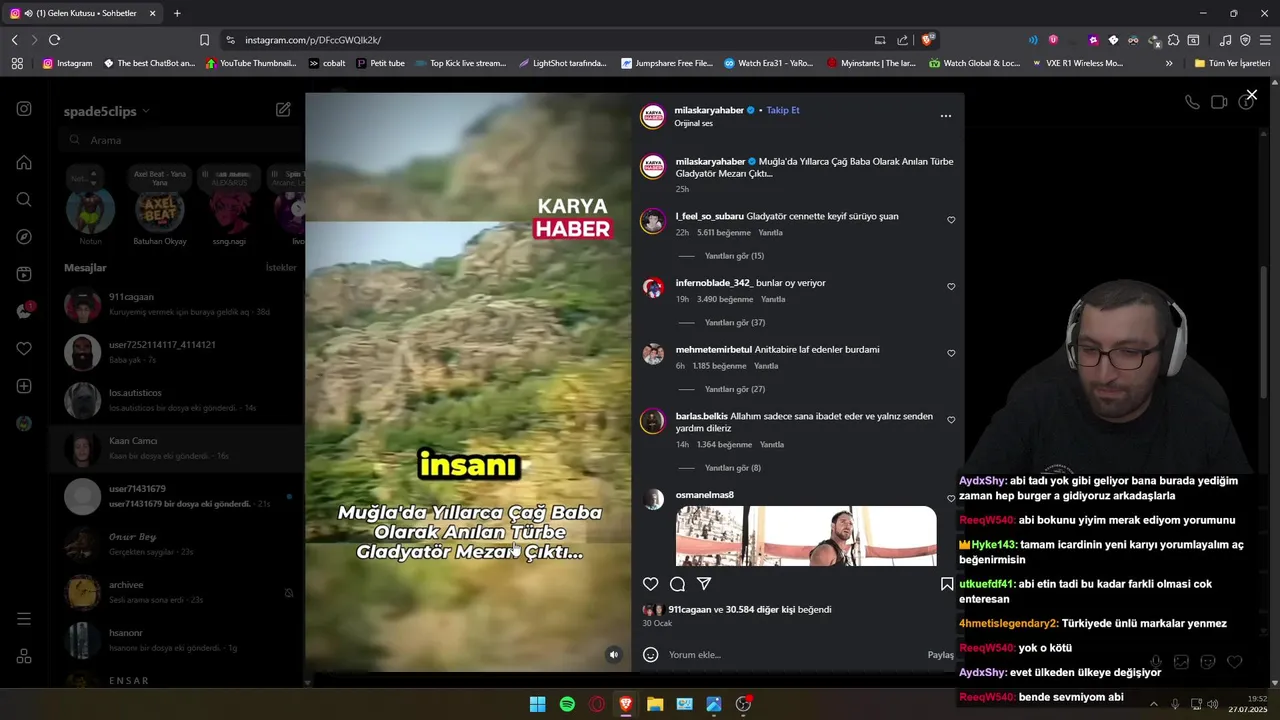Image resolution: width=1280 pixels, height=720 pixels.
Task: Open comment bubble icon under post
Action: (677, 584)
